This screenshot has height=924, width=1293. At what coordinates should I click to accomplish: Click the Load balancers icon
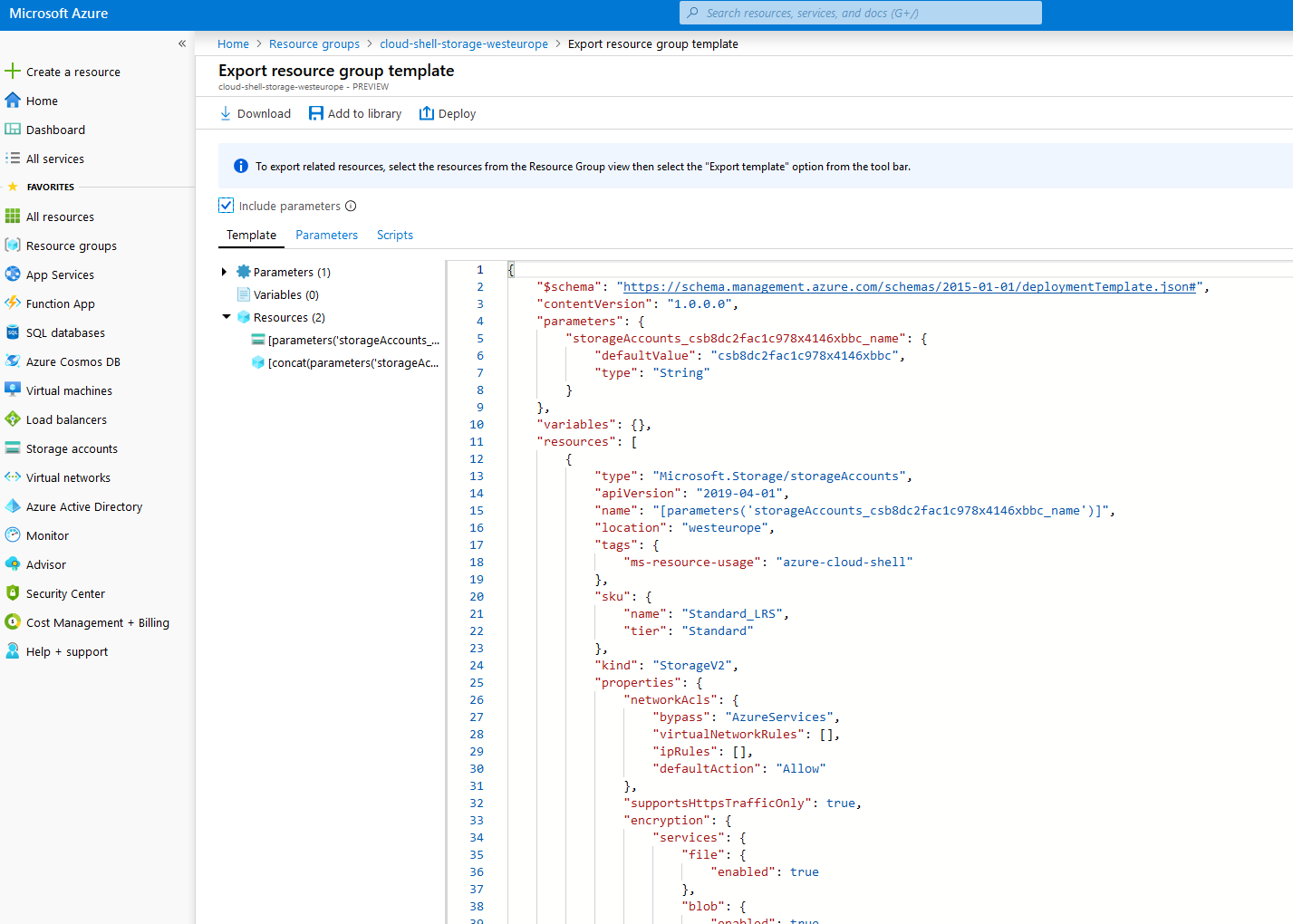13,419
